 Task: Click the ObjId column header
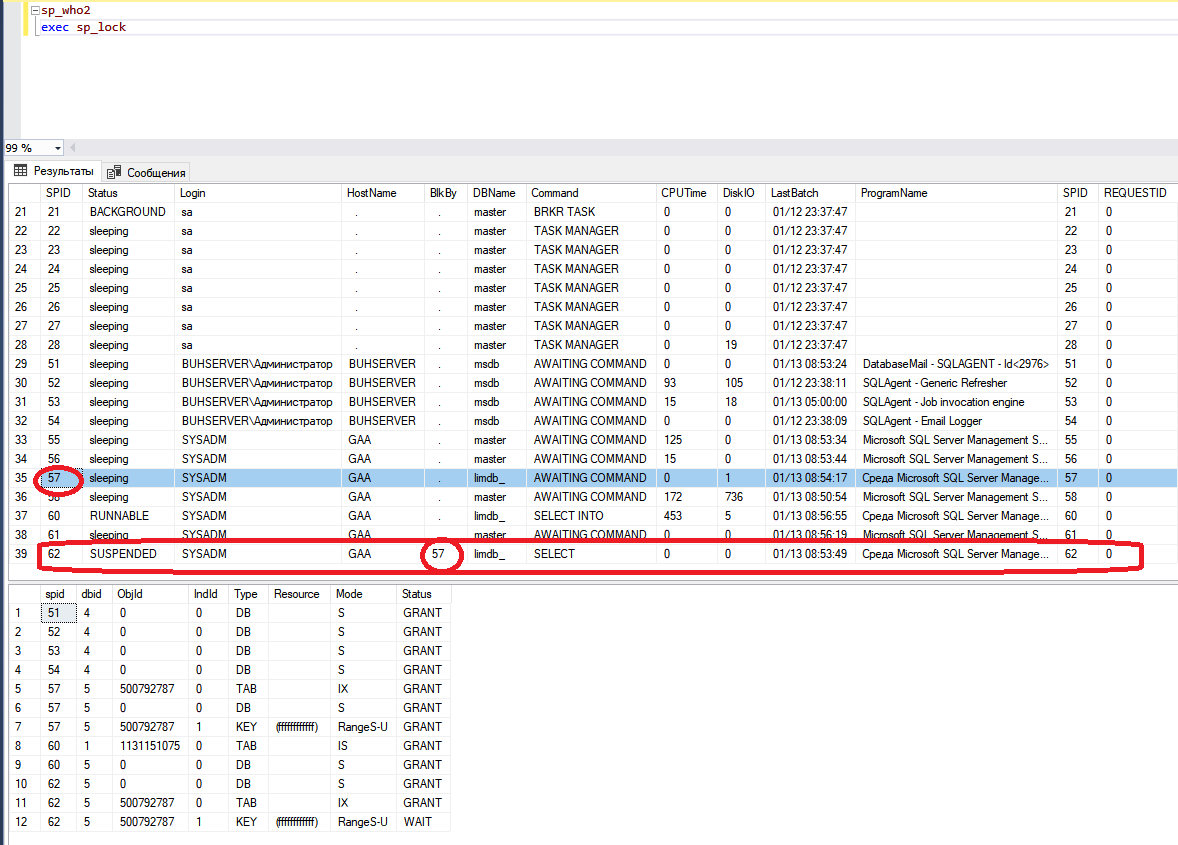130,594
